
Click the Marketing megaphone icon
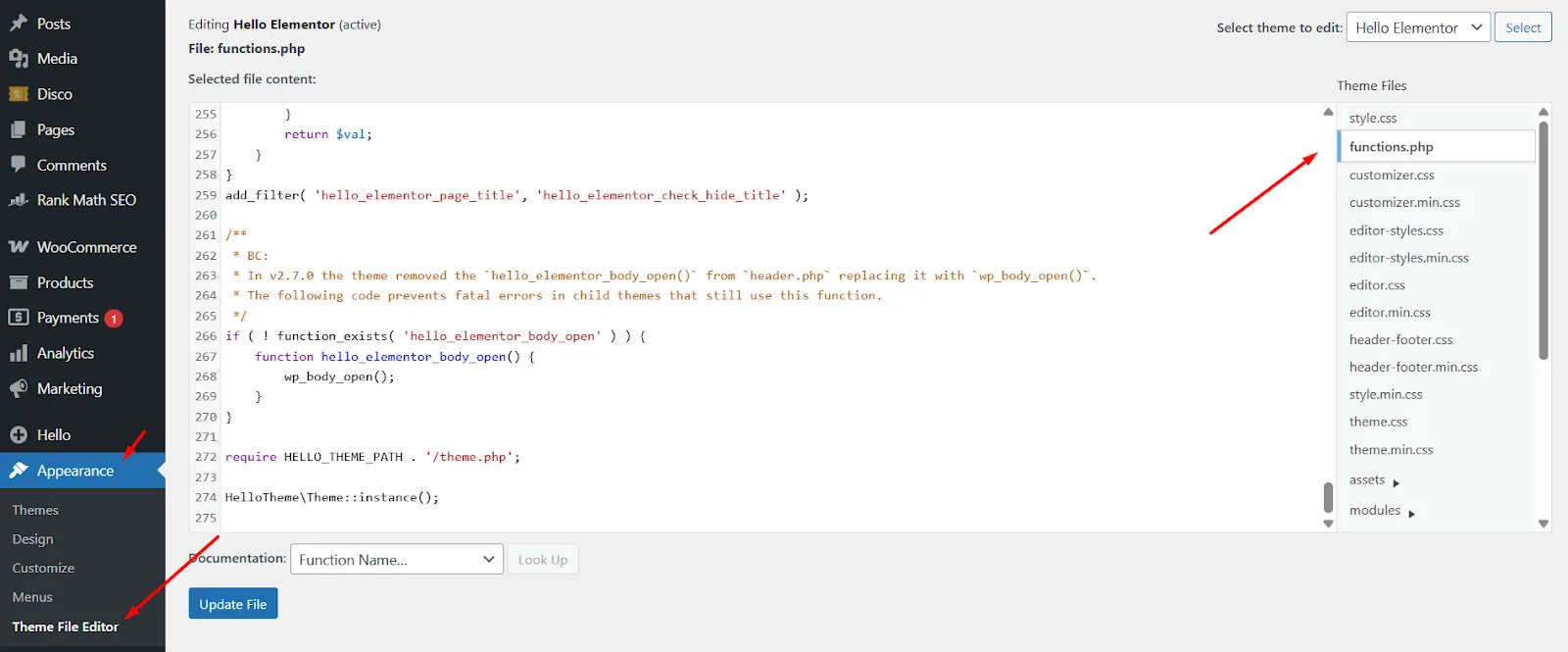(19, 388)
